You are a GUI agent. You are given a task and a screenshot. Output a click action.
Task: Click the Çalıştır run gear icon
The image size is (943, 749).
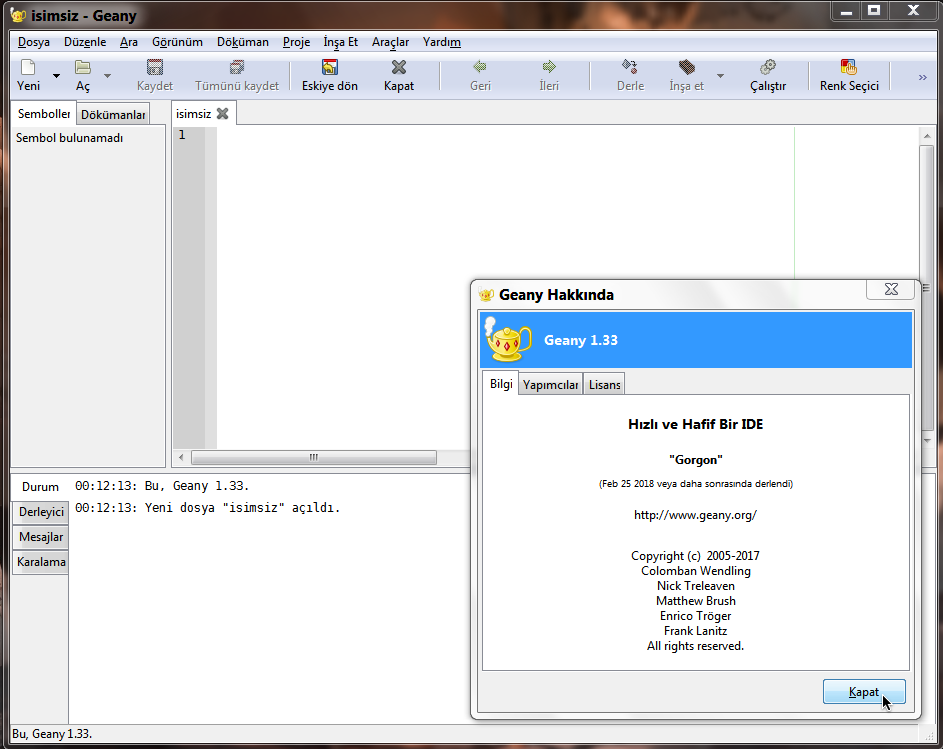(x=768, y=67)
